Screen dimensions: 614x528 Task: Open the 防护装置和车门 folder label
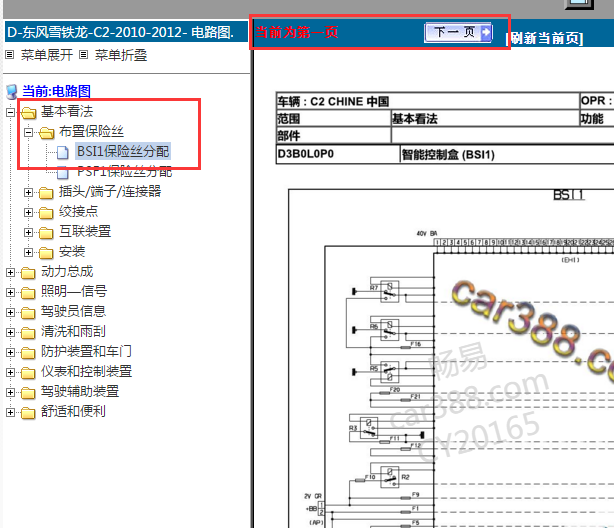coord(86,351)
